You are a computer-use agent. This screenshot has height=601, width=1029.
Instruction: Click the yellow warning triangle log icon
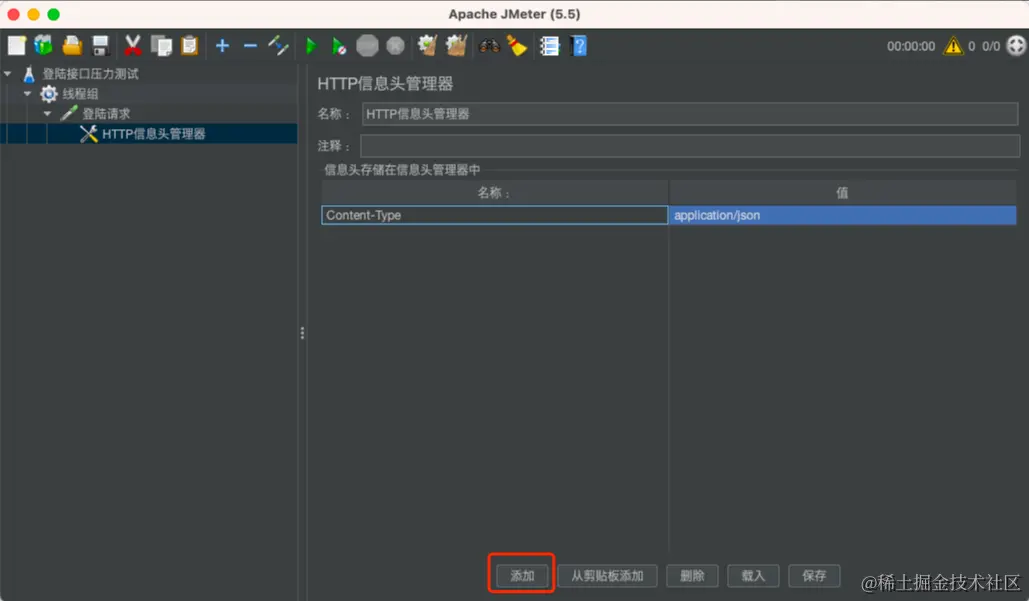(953, 46)
